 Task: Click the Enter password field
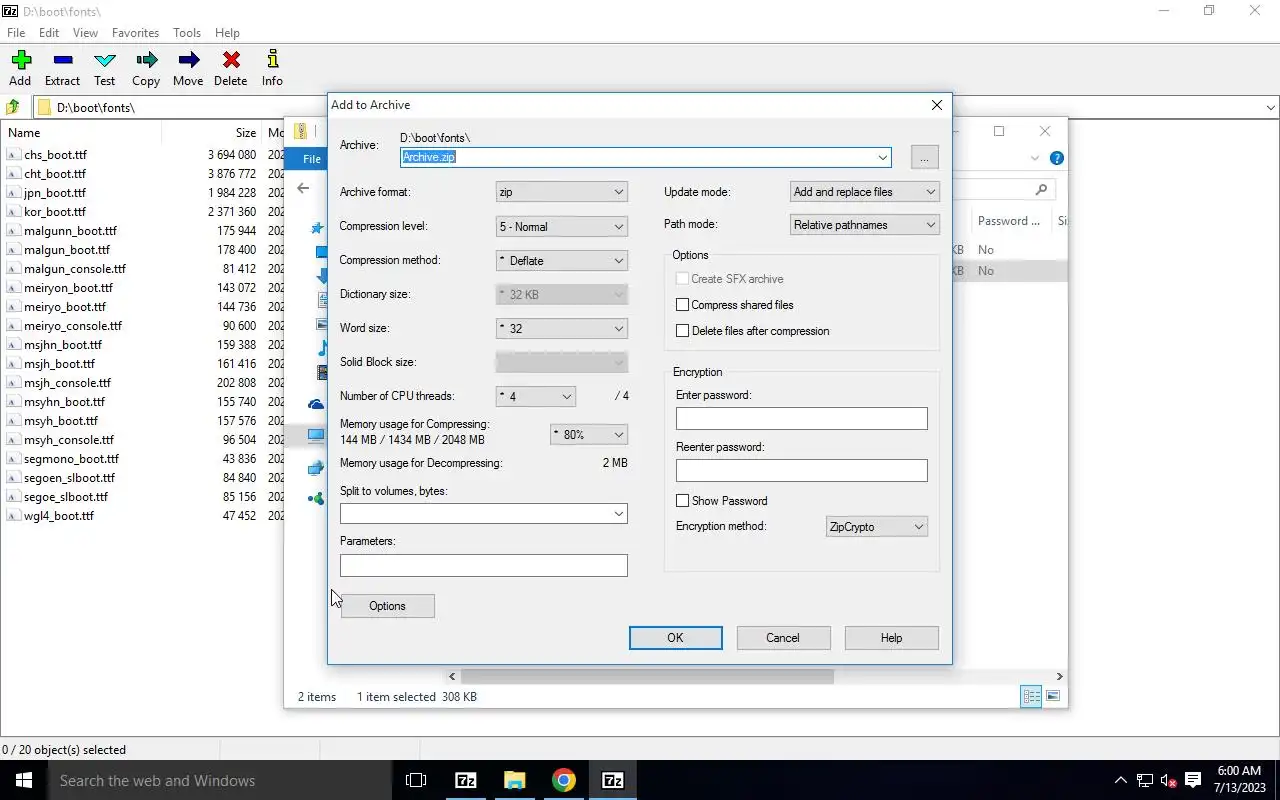coord(802,419)
